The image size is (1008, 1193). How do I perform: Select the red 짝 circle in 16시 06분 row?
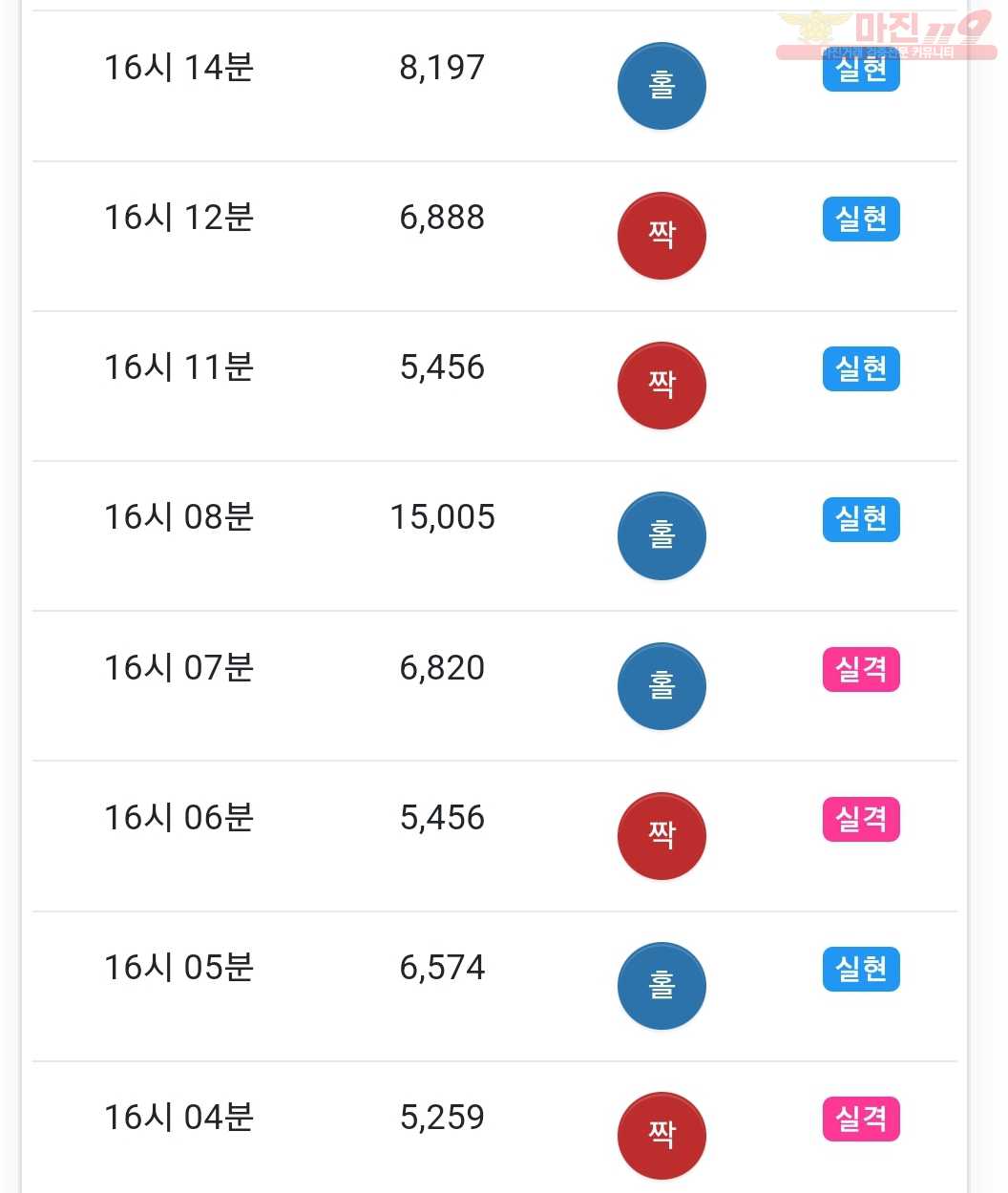tap(661, 836)
